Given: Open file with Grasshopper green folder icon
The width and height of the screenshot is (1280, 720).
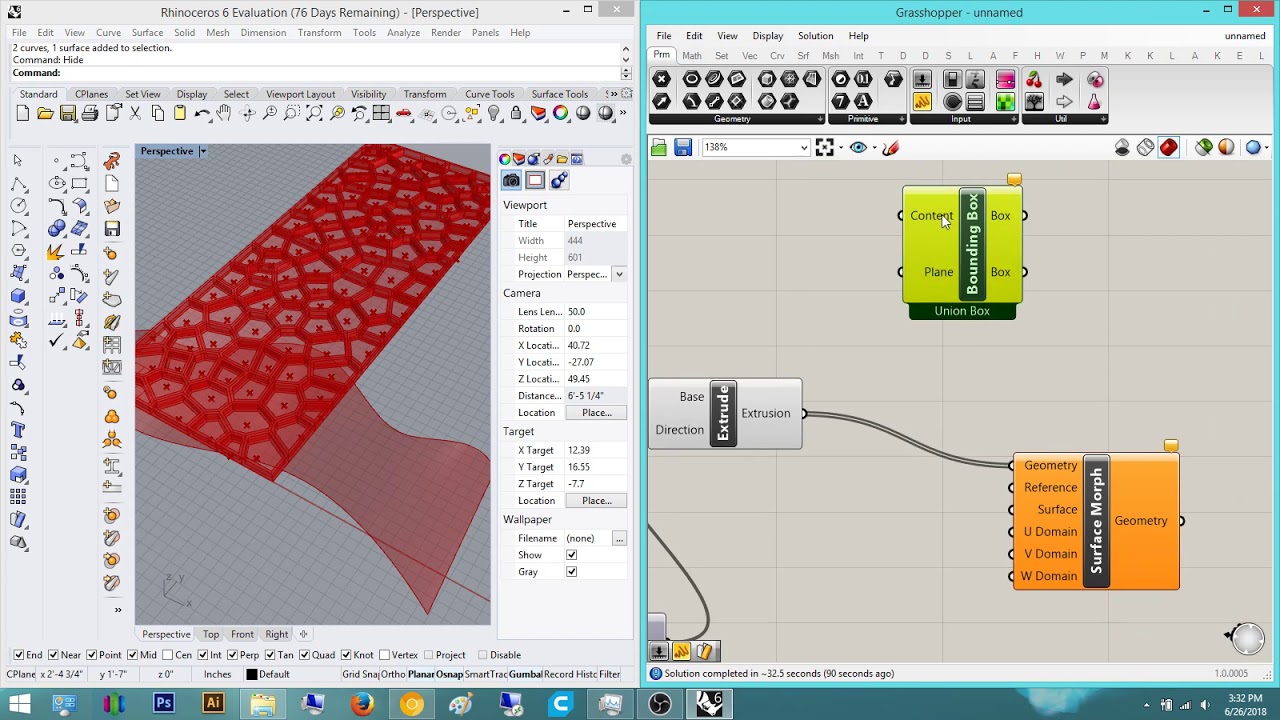Looking at the screenshot, I should (659, 148).
